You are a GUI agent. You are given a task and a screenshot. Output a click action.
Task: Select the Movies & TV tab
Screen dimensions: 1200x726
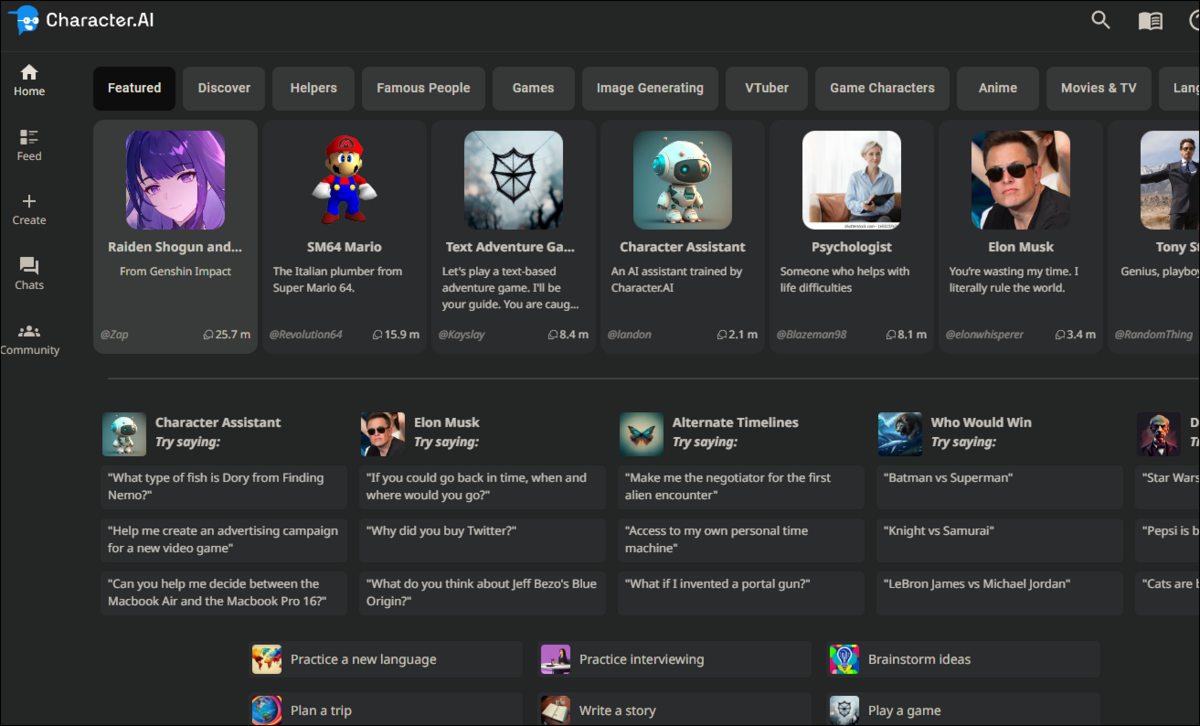1098,88
